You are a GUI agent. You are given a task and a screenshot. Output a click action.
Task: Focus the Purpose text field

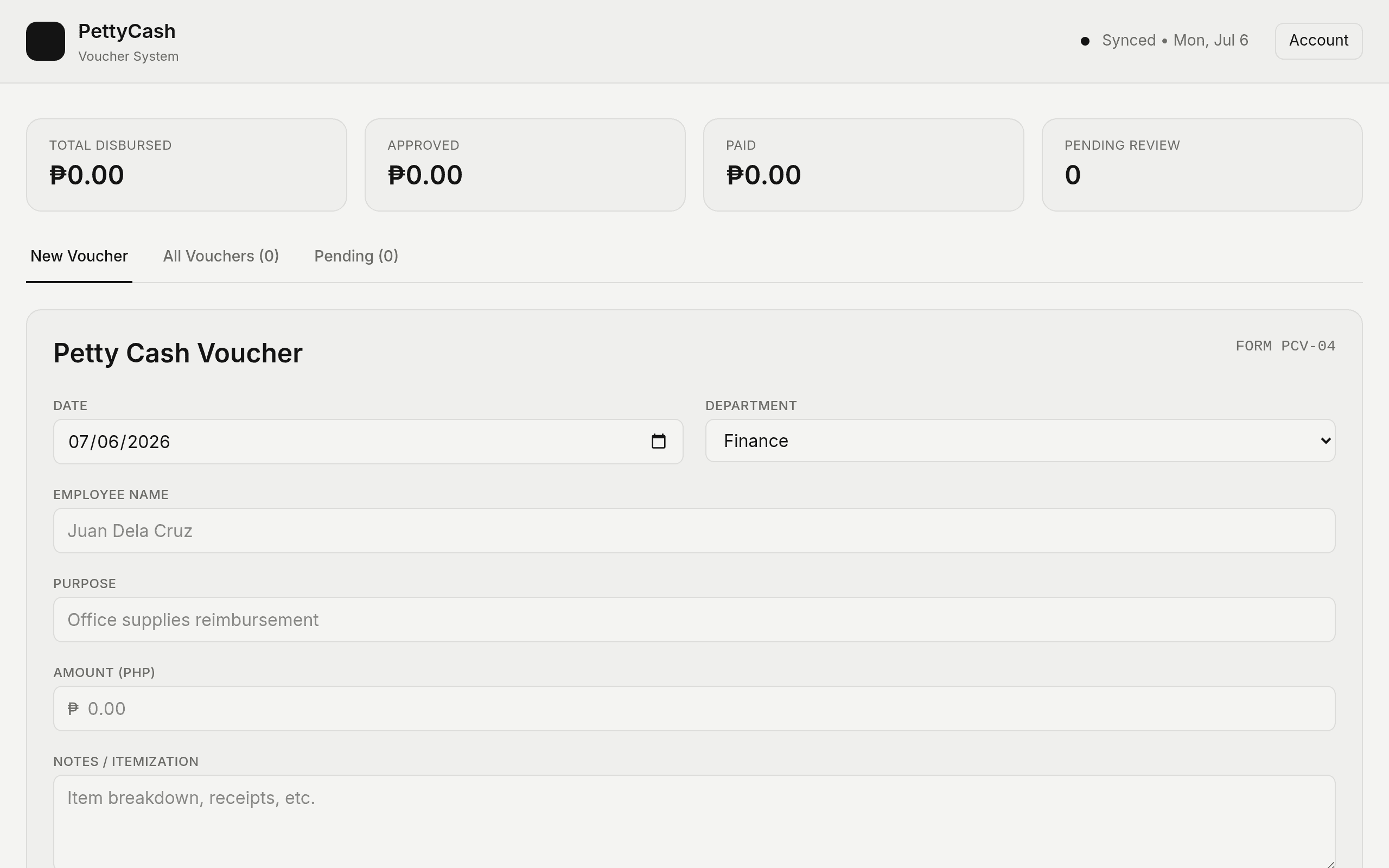point(694,620)
